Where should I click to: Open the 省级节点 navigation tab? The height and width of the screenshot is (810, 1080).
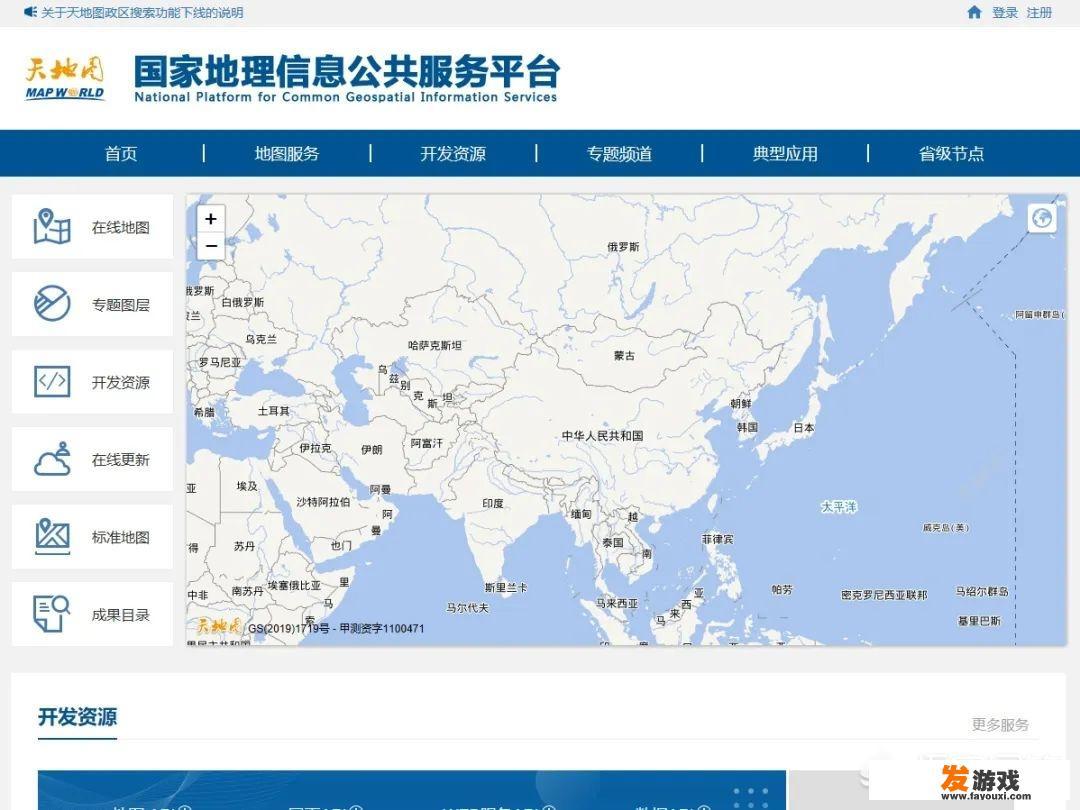951,153
